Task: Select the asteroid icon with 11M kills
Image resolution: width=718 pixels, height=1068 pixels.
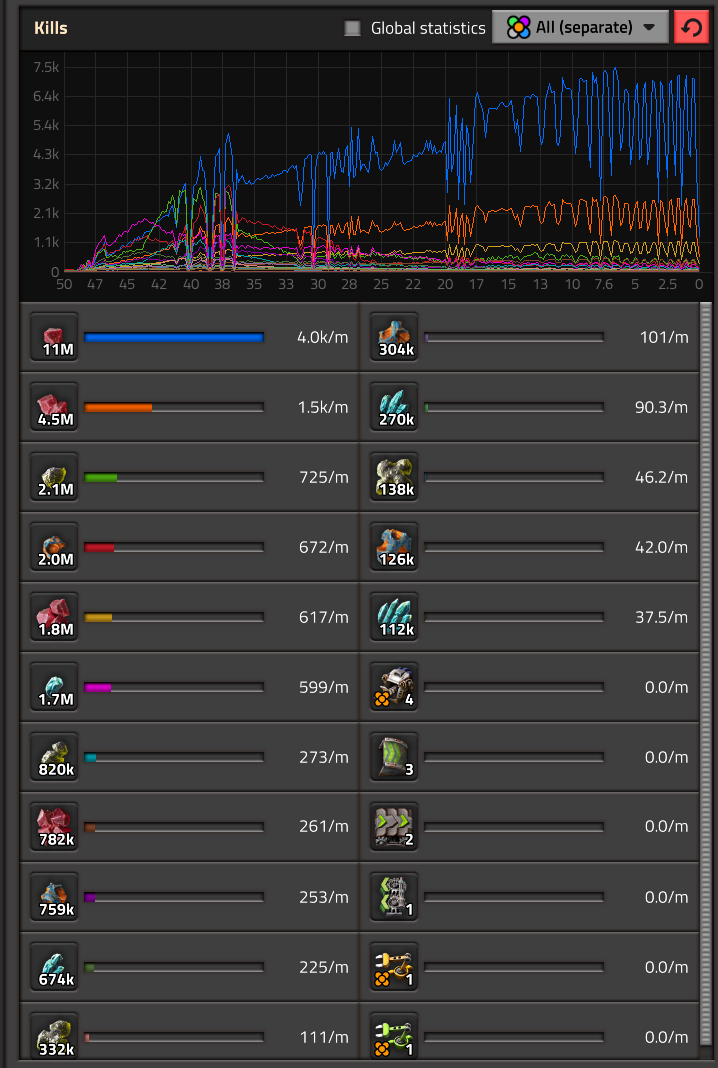Action: coord(55,337)
